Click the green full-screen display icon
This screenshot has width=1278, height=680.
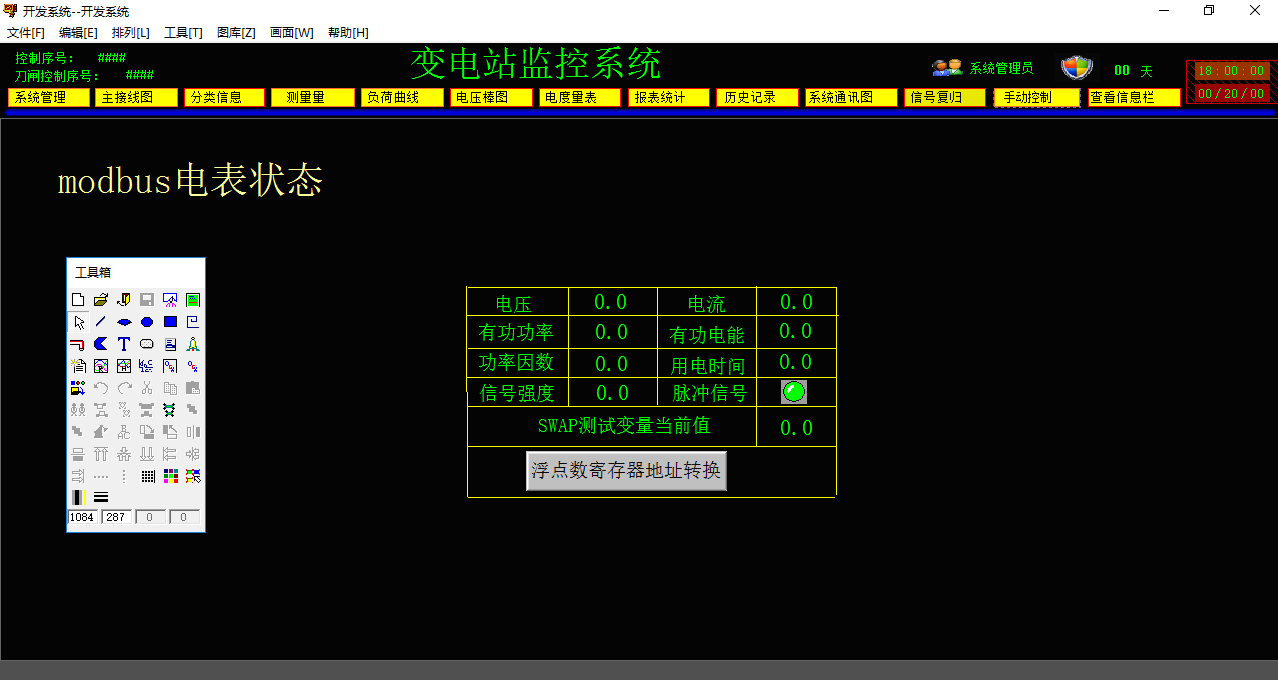193,300
